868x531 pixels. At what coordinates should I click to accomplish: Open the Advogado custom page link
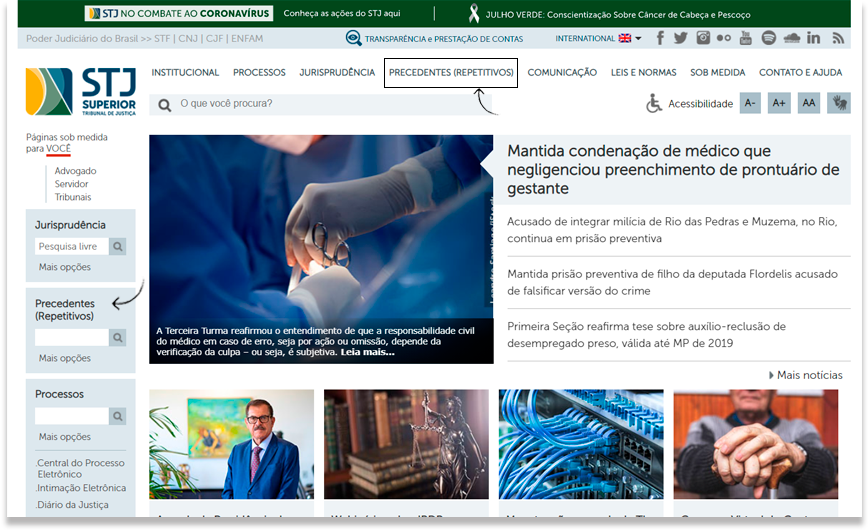coord(75,171)
